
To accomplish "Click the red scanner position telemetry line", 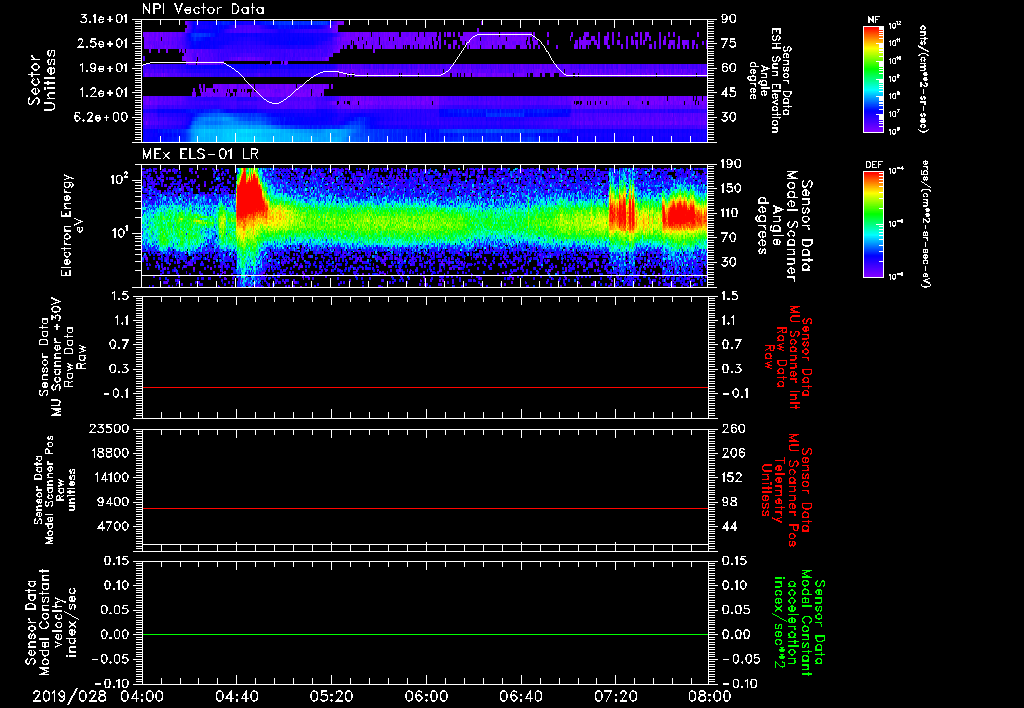I will point(424,508).
